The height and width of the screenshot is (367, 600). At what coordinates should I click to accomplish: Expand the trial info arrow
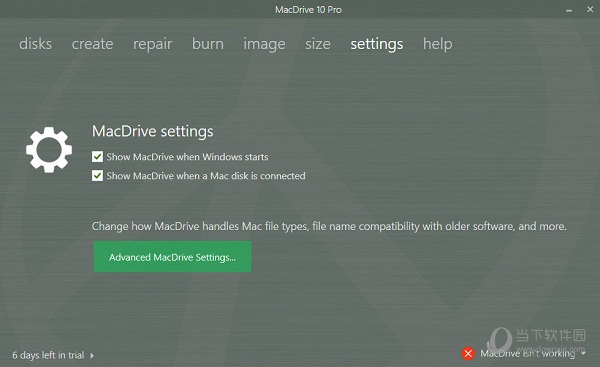point(92,356)
